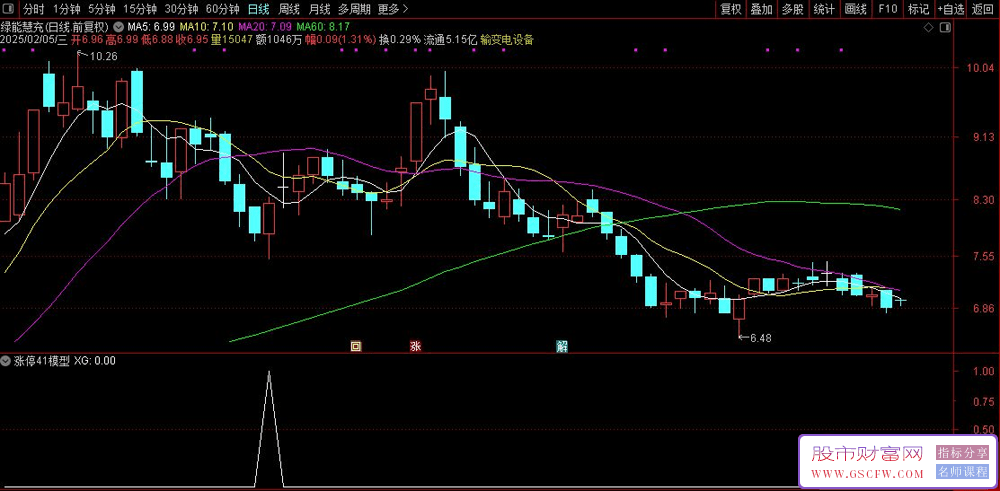
Task: Click the 名师课程 link in banner
Action: point(962,472)
